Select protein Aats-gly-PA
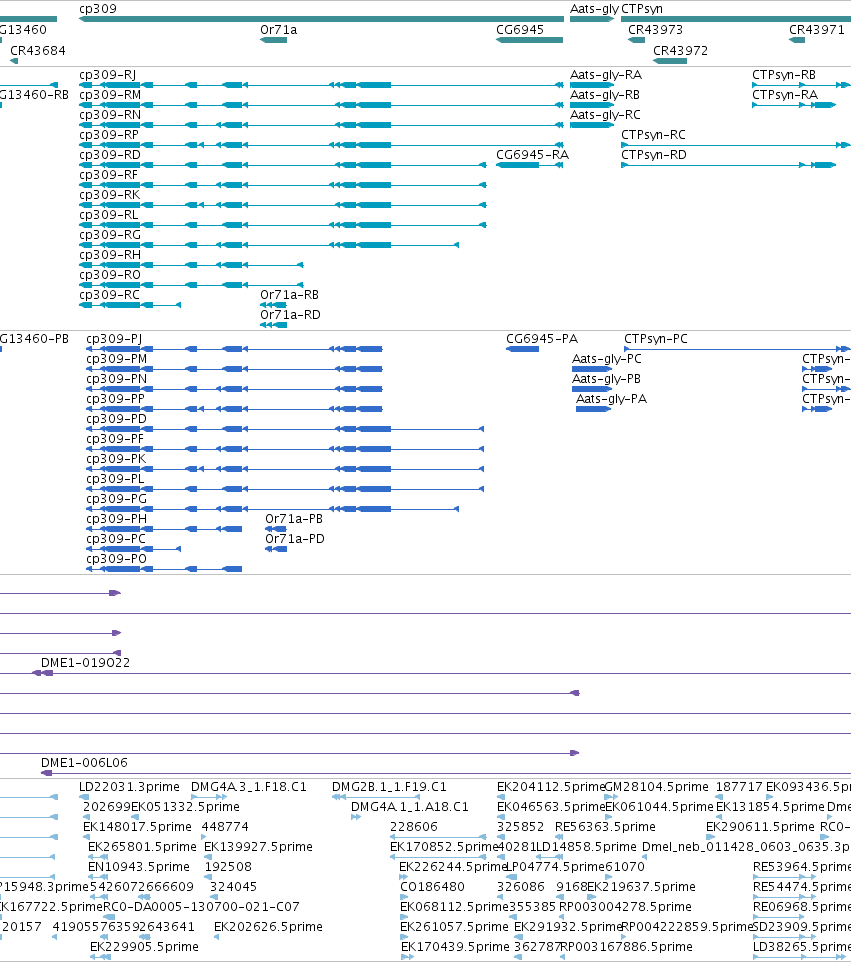The width and height of the screenshot is (851, 962). [611, 399]
